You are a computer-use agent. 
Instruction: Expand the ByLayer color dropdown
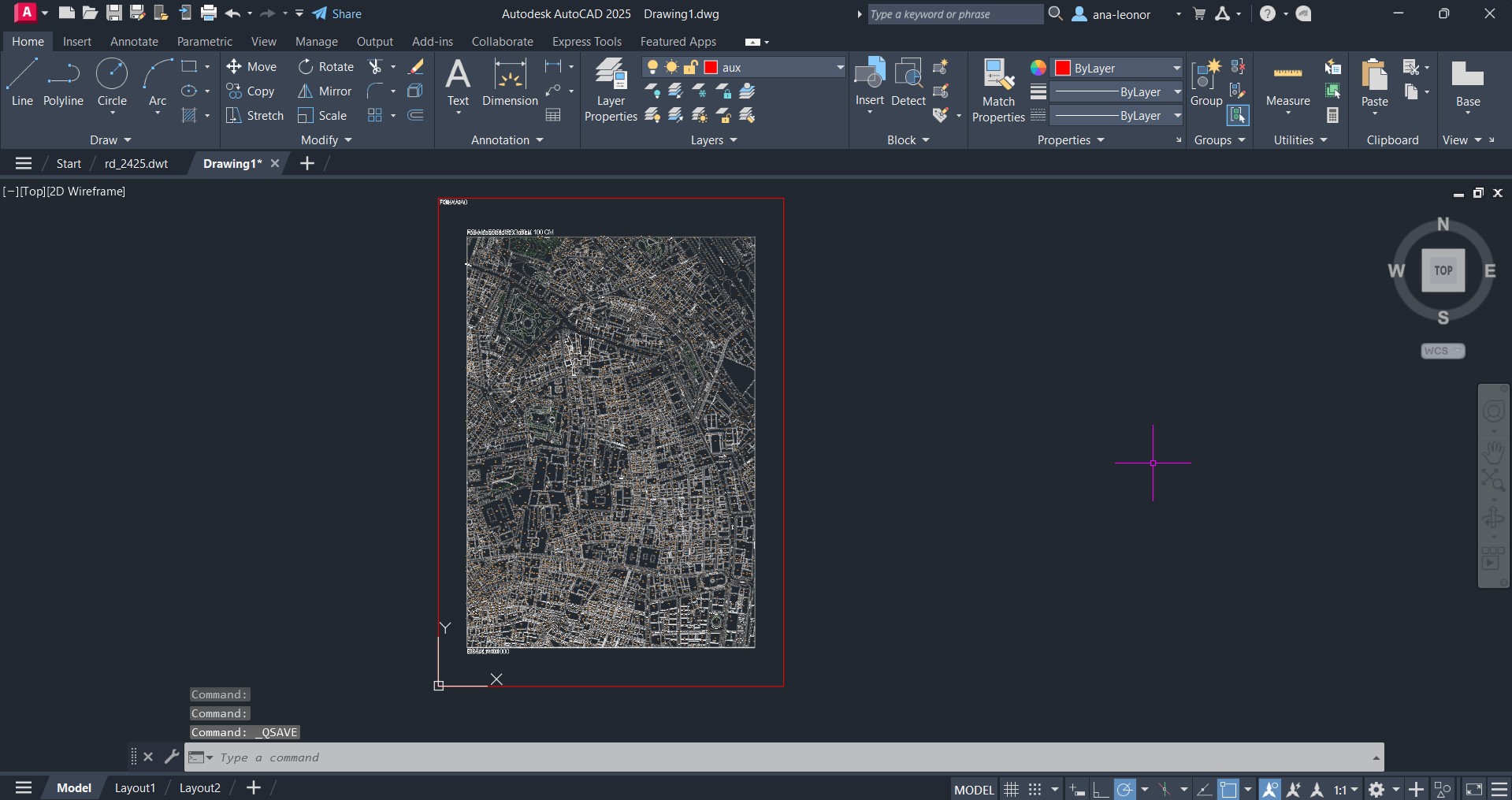click(x=1176, y=68)
